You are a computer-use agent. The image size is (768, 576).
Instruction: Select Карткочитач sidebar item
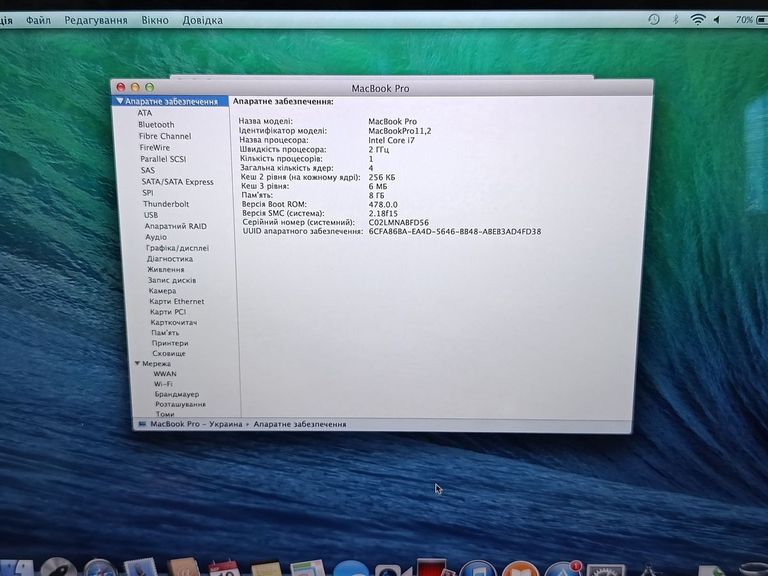click(174, 322)
